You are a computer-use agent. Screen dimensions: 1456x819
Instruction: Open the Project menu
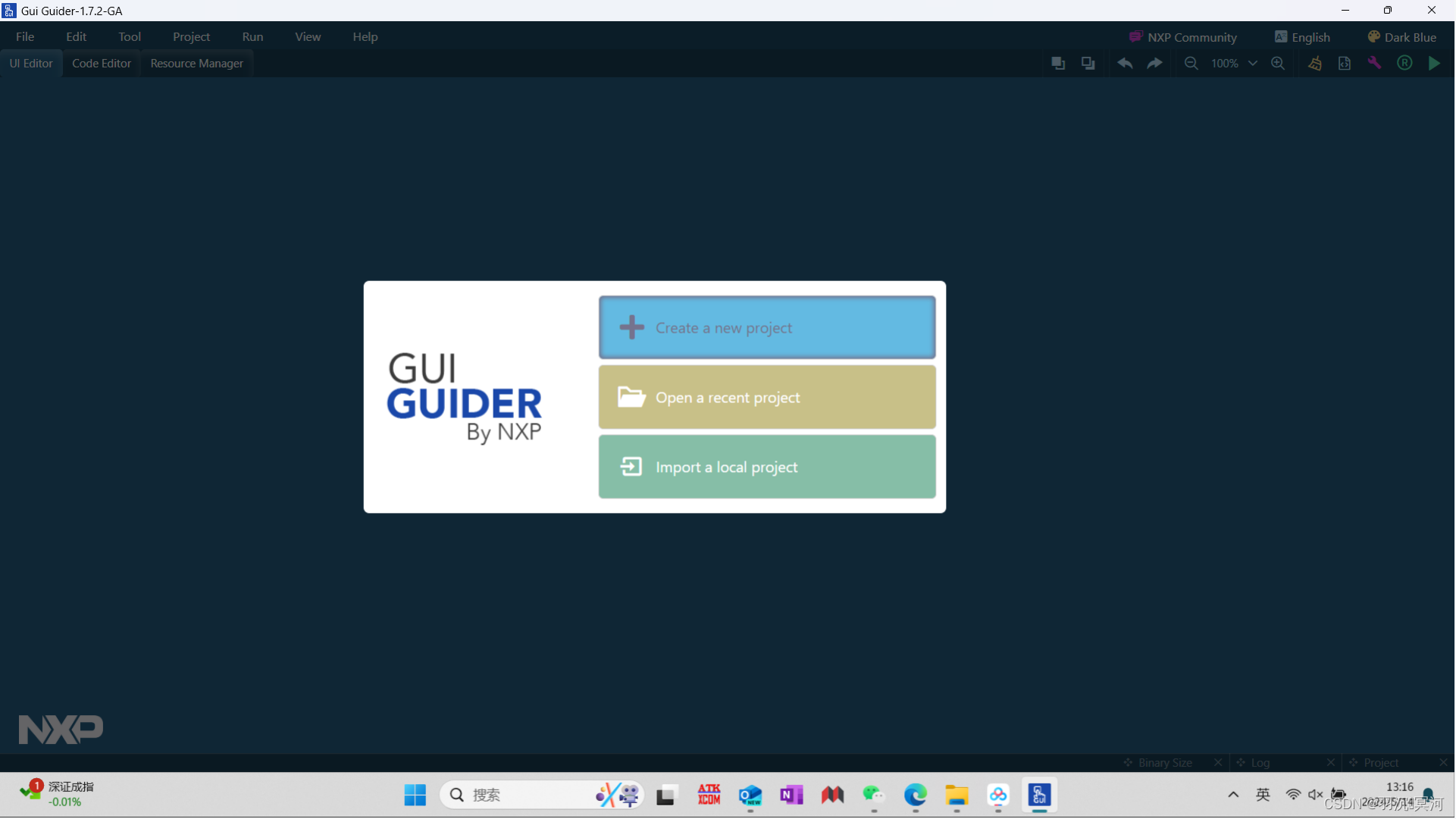(x=190, y=36)
